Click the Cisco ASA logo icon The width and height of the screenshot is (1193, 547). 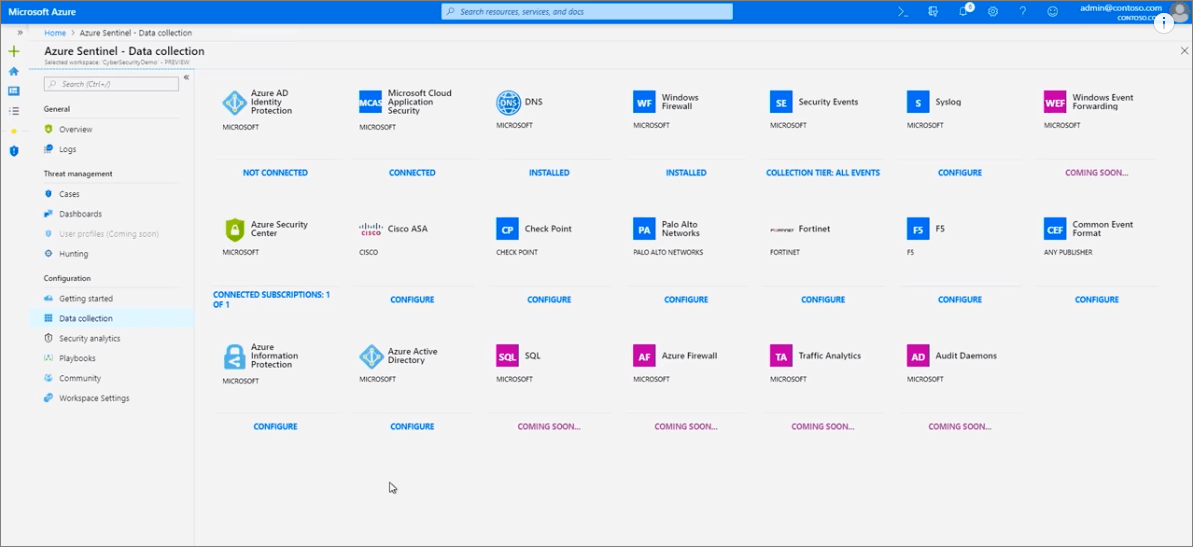click(371, 229)
